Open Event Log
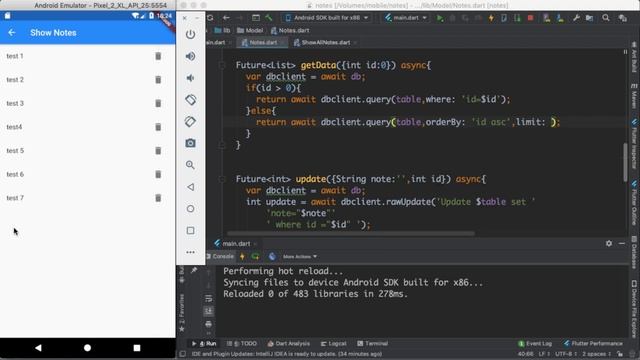This screenshot has height=360, width=640. pos(535,344)
